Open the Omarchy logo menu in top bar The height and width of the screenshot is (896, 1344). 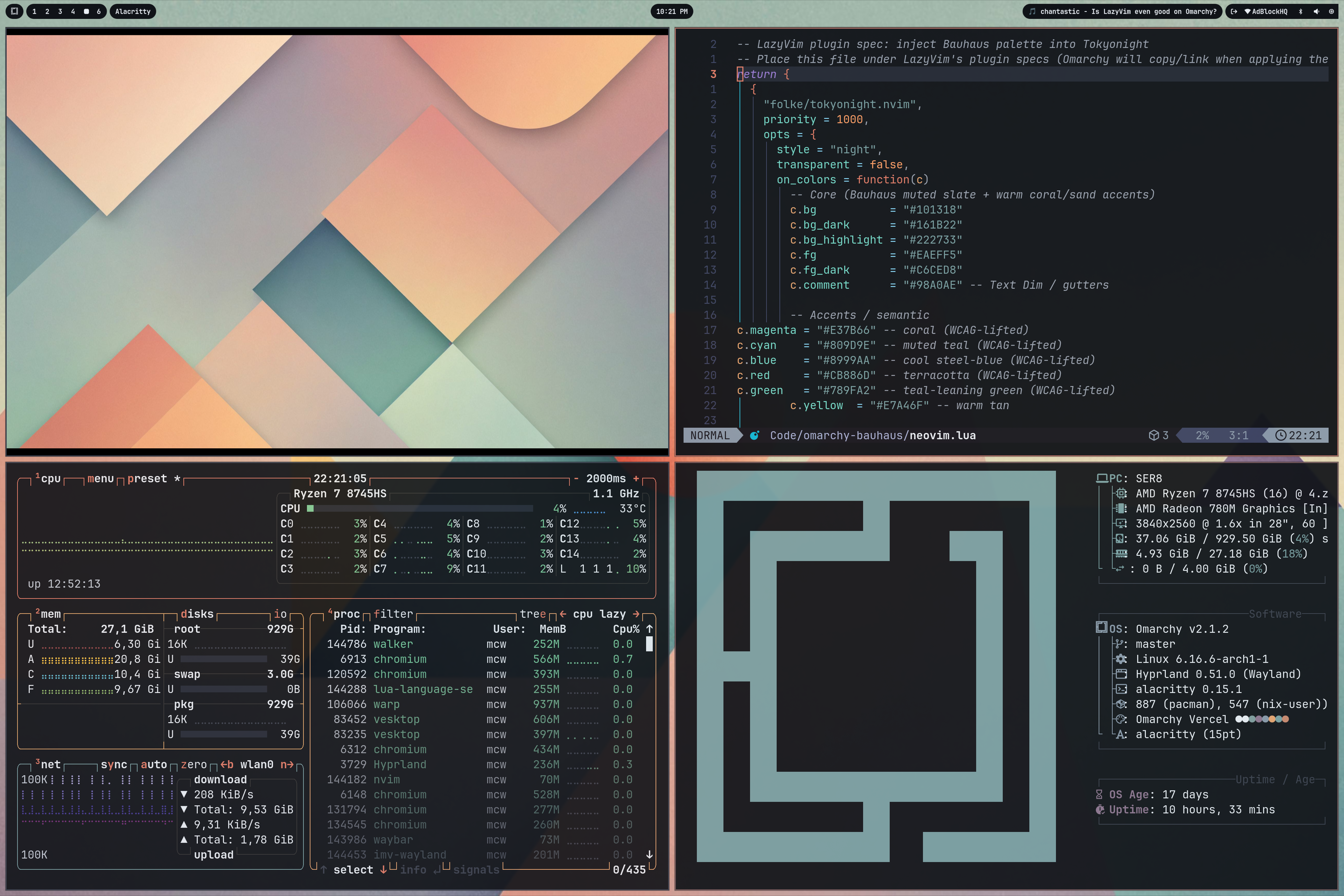pyautogui.click(x=14, y=12)
